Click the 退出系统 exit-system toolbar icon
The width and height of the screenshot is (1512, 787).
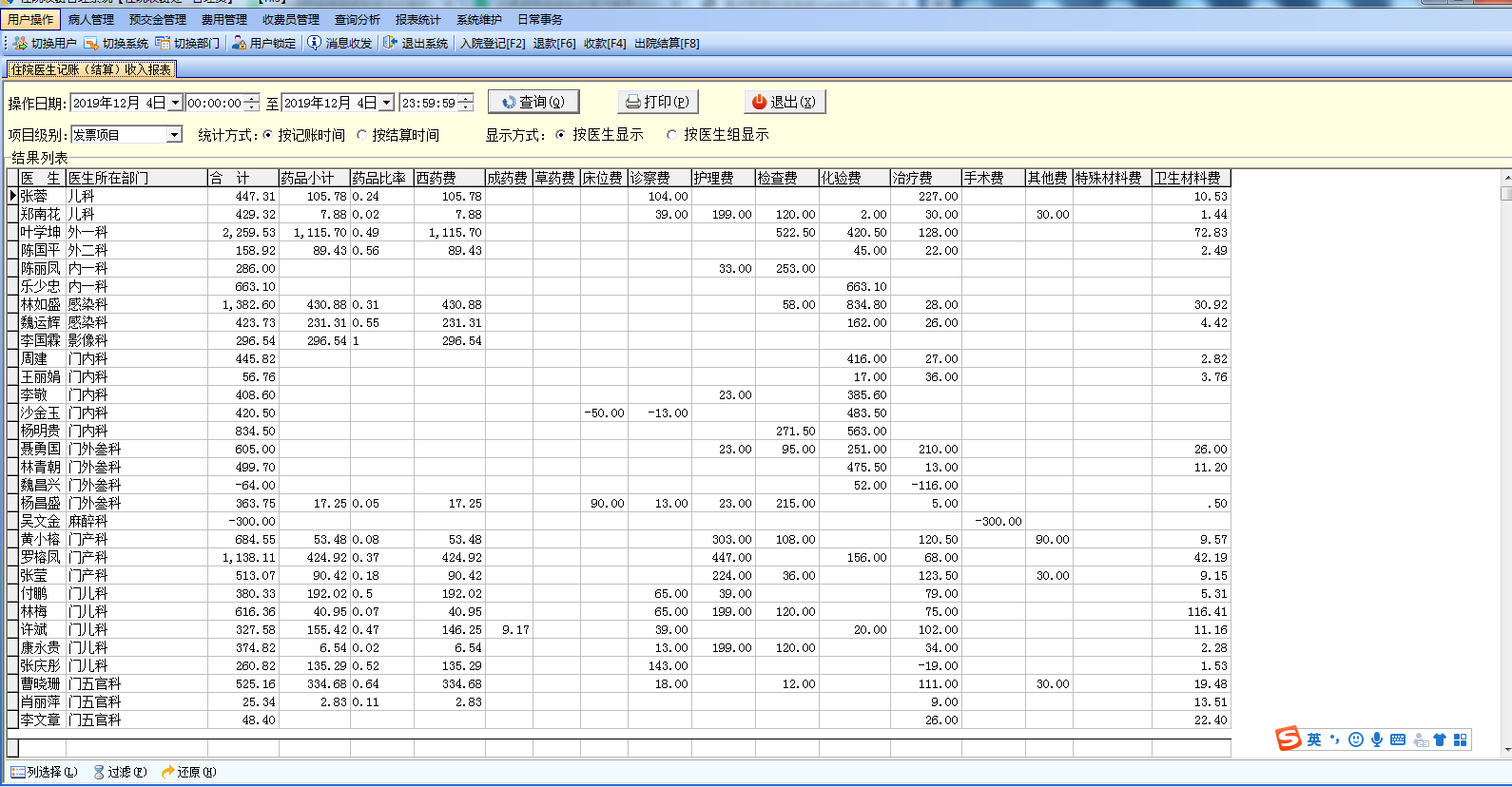click(390, 43)
